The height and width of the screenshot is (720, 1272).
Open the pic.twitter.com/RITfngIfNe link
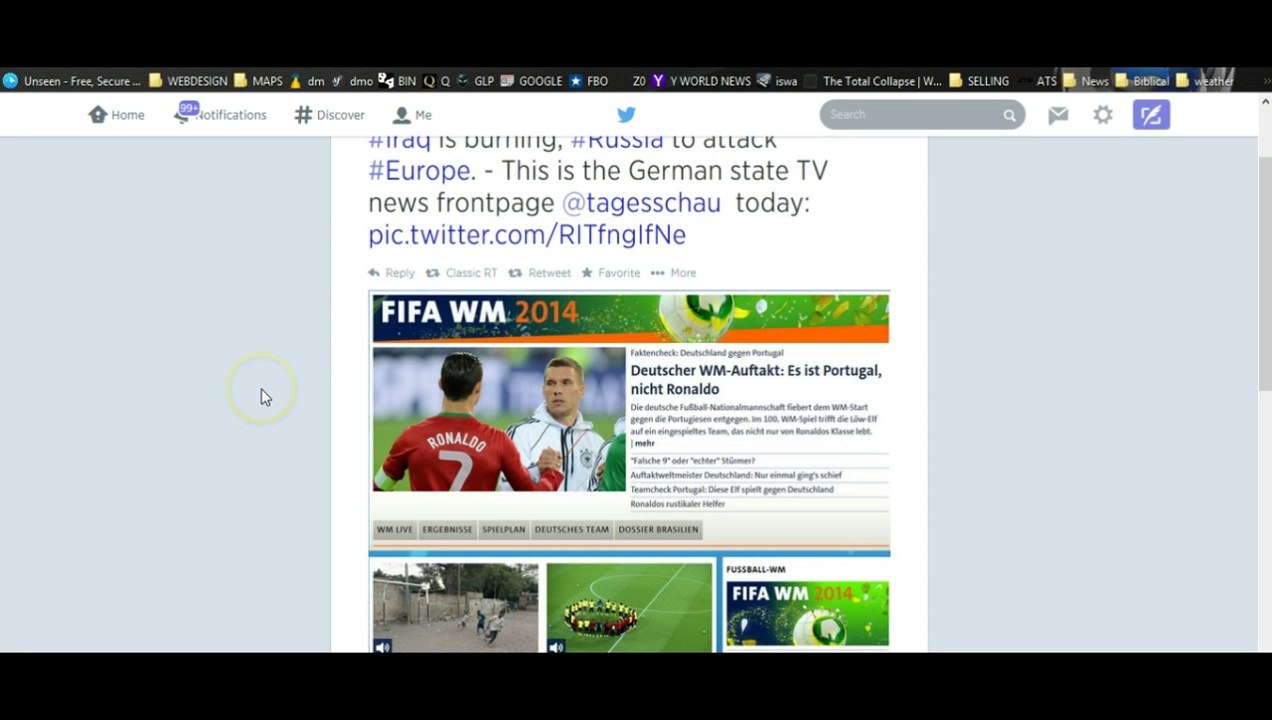pos(527,235)
